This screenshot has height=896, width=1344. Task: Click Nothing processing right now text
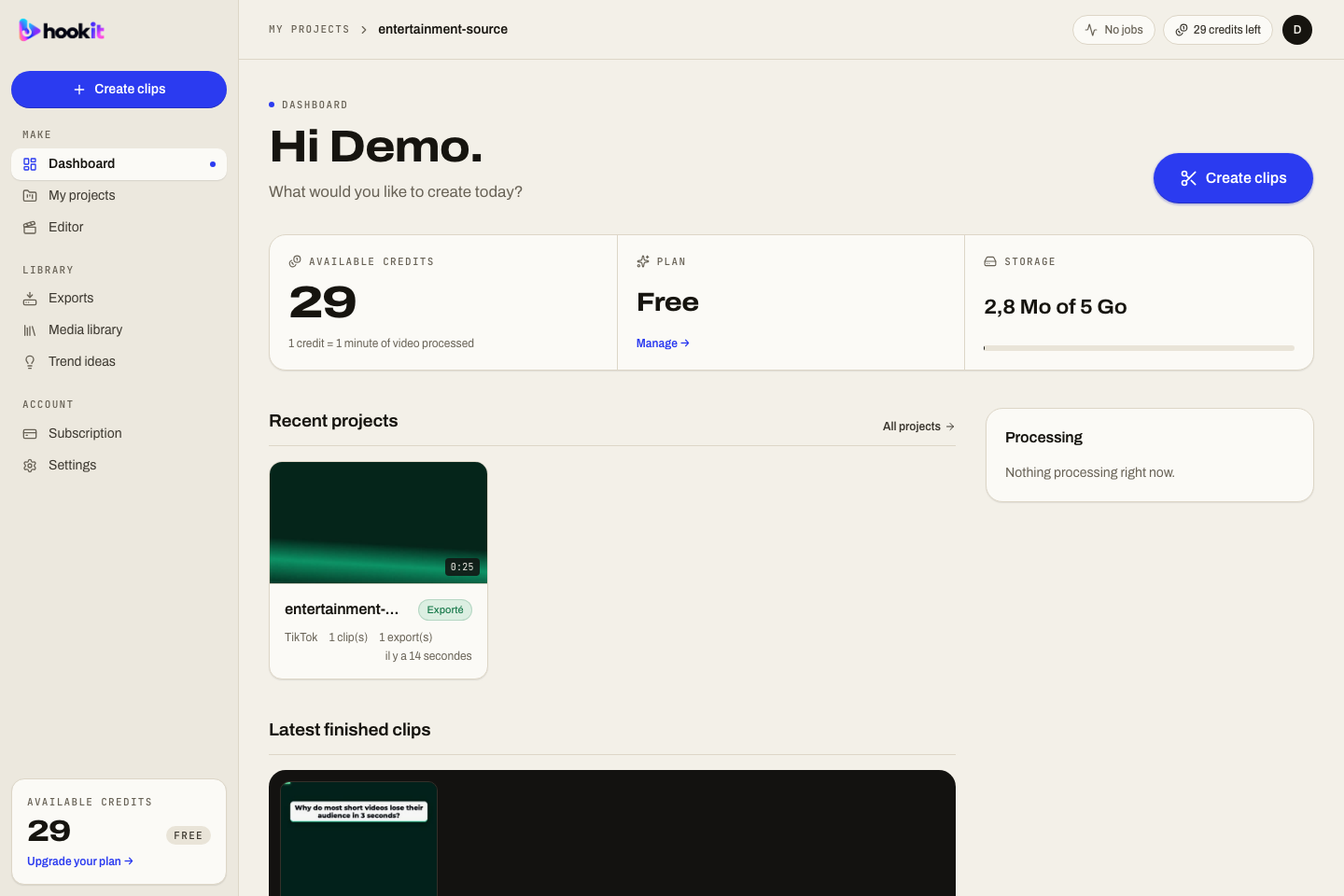coord(1090,473)
